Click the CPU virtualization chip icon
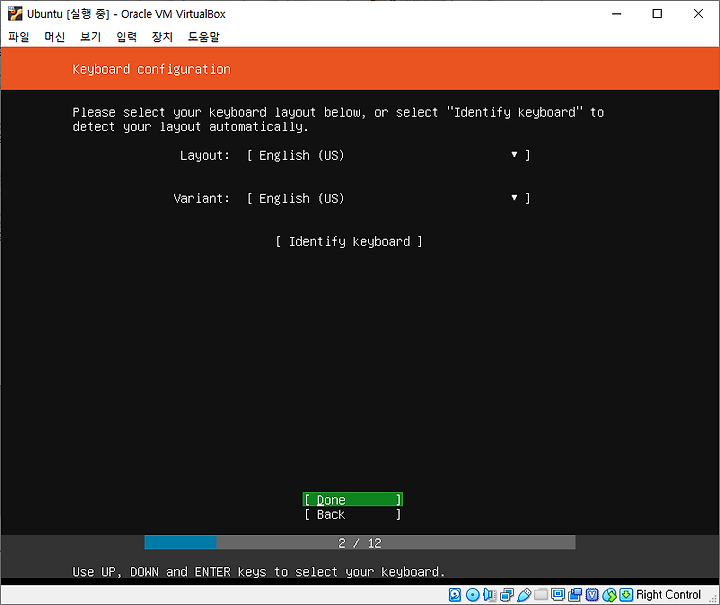Screen dimensions: 720x605 click(592, 595)
